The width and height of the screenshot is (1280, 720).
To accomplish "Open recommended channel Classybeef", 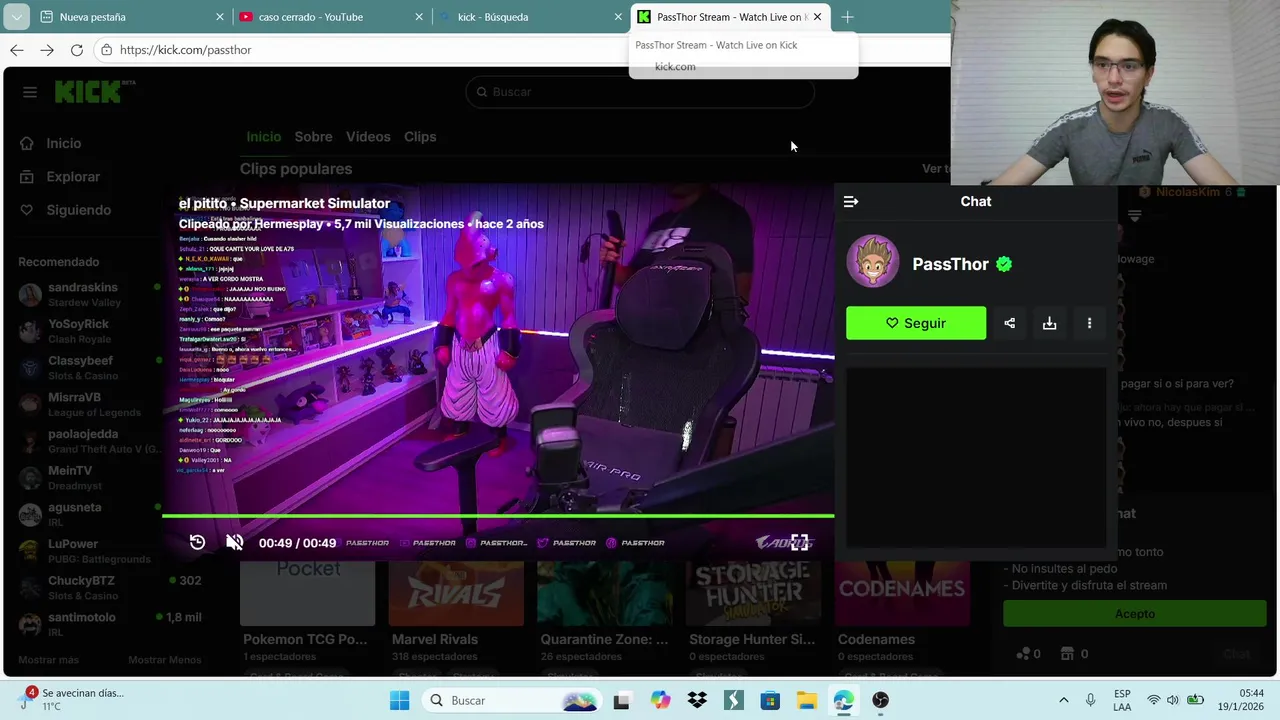I will 90,367.
